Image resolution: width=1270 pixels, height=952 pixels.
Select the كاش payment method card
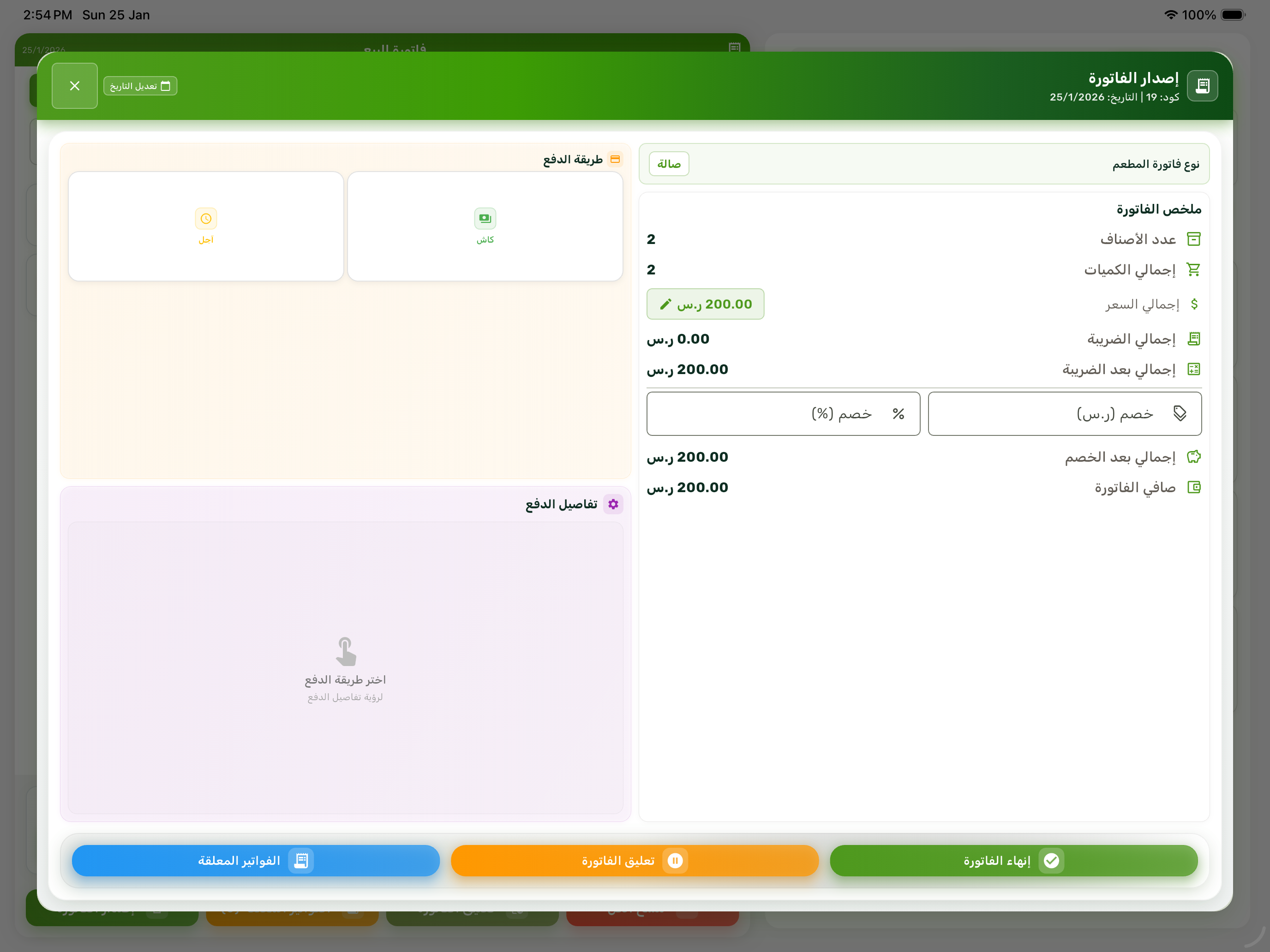coord(485,226)
